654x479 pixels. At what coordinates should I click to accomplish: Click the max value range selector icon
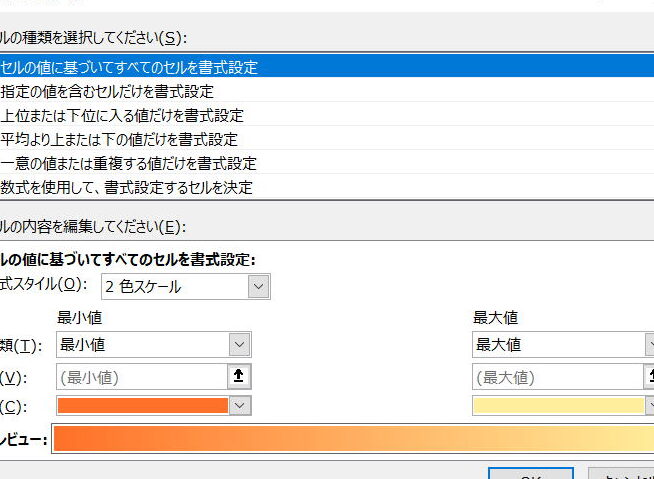point(649,376)
